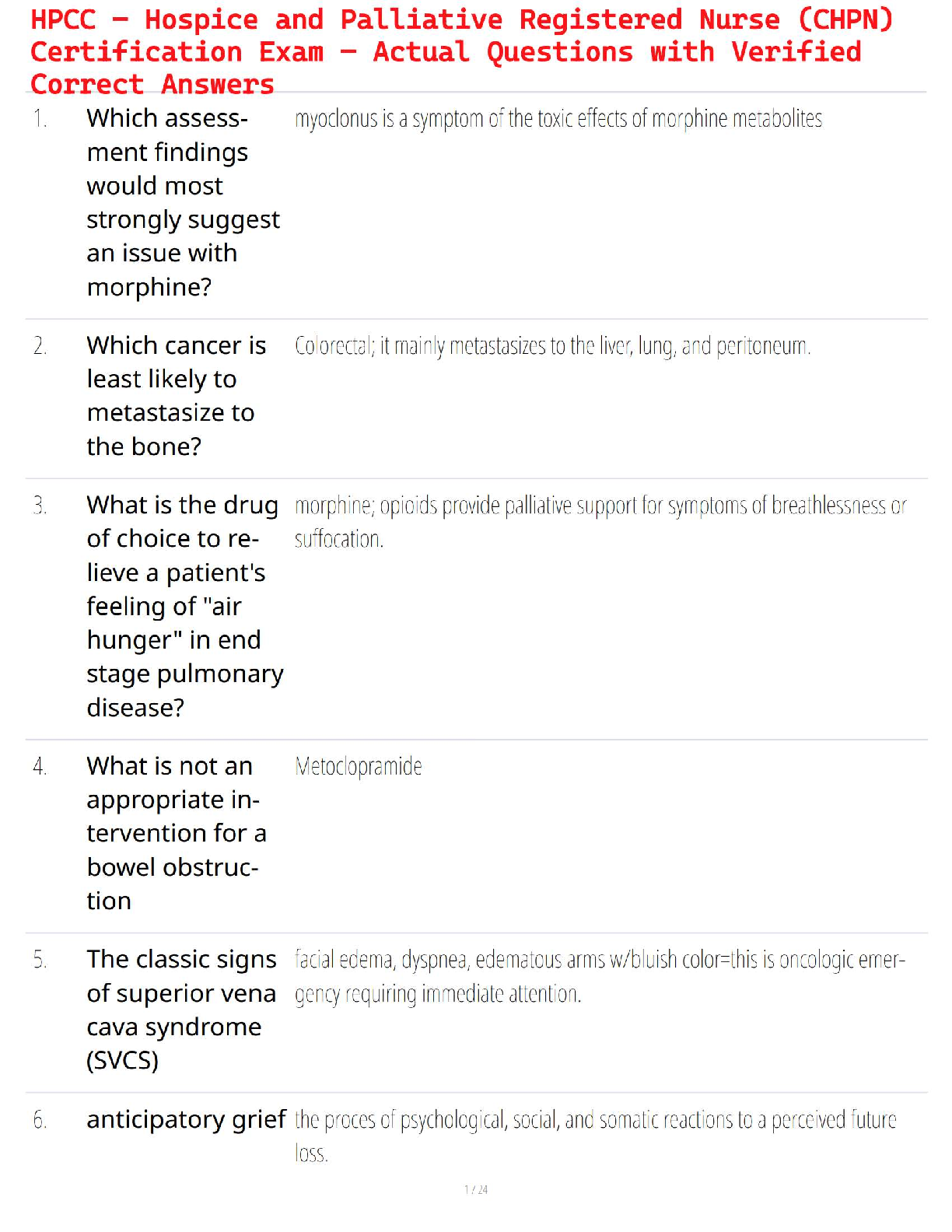Click the perceived future loss definition
The width and height of the screenshot is (952, 1232).
coord(595,1136)
